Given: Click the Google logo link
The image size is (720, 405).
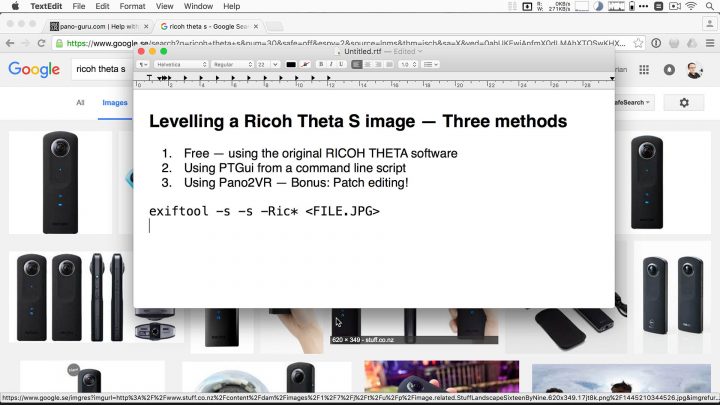Looking at the screenshot, I should pos(34,70).
